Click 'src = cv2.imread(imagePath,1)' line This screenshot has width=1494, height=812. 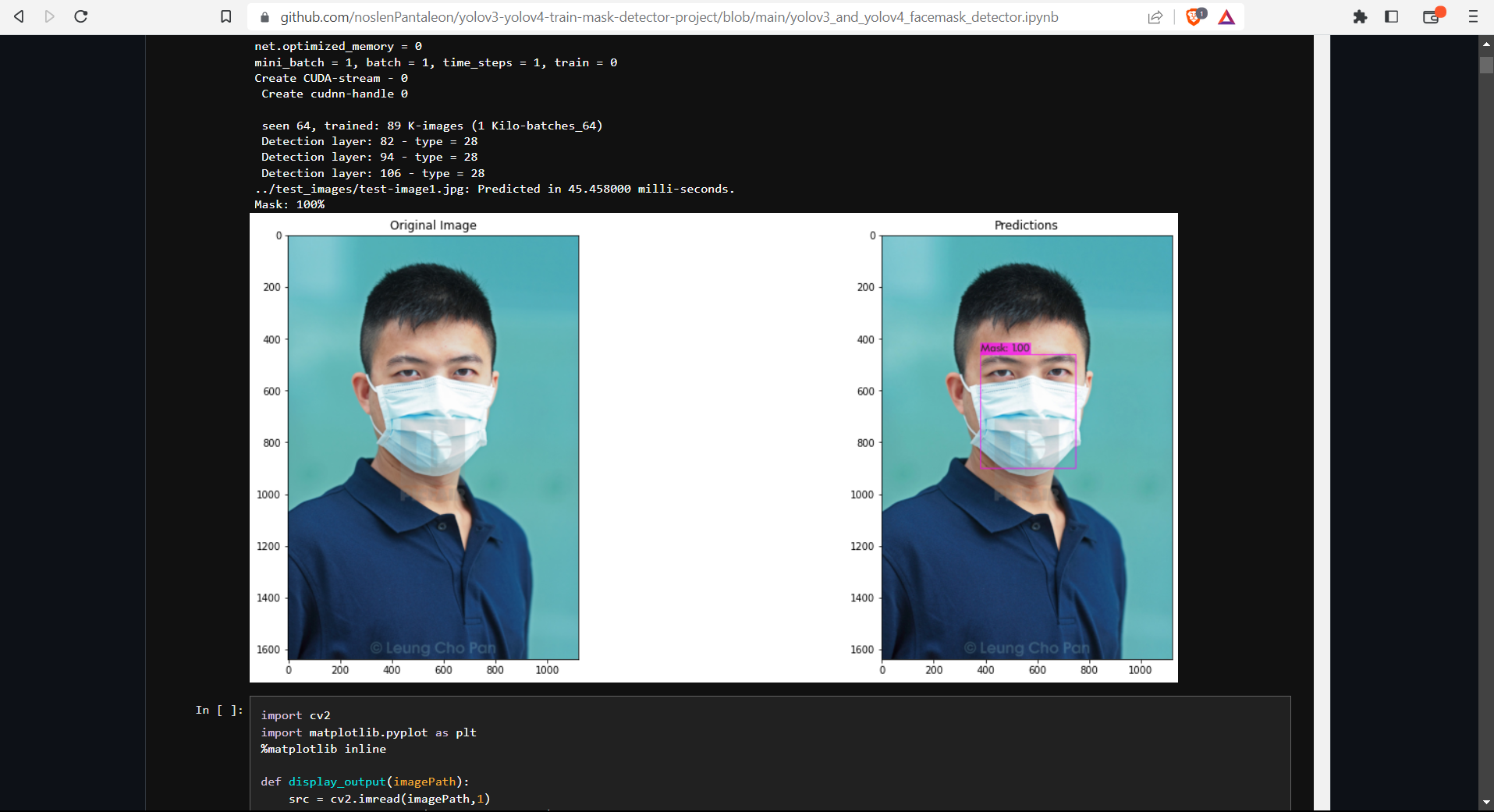coord(389,799)
